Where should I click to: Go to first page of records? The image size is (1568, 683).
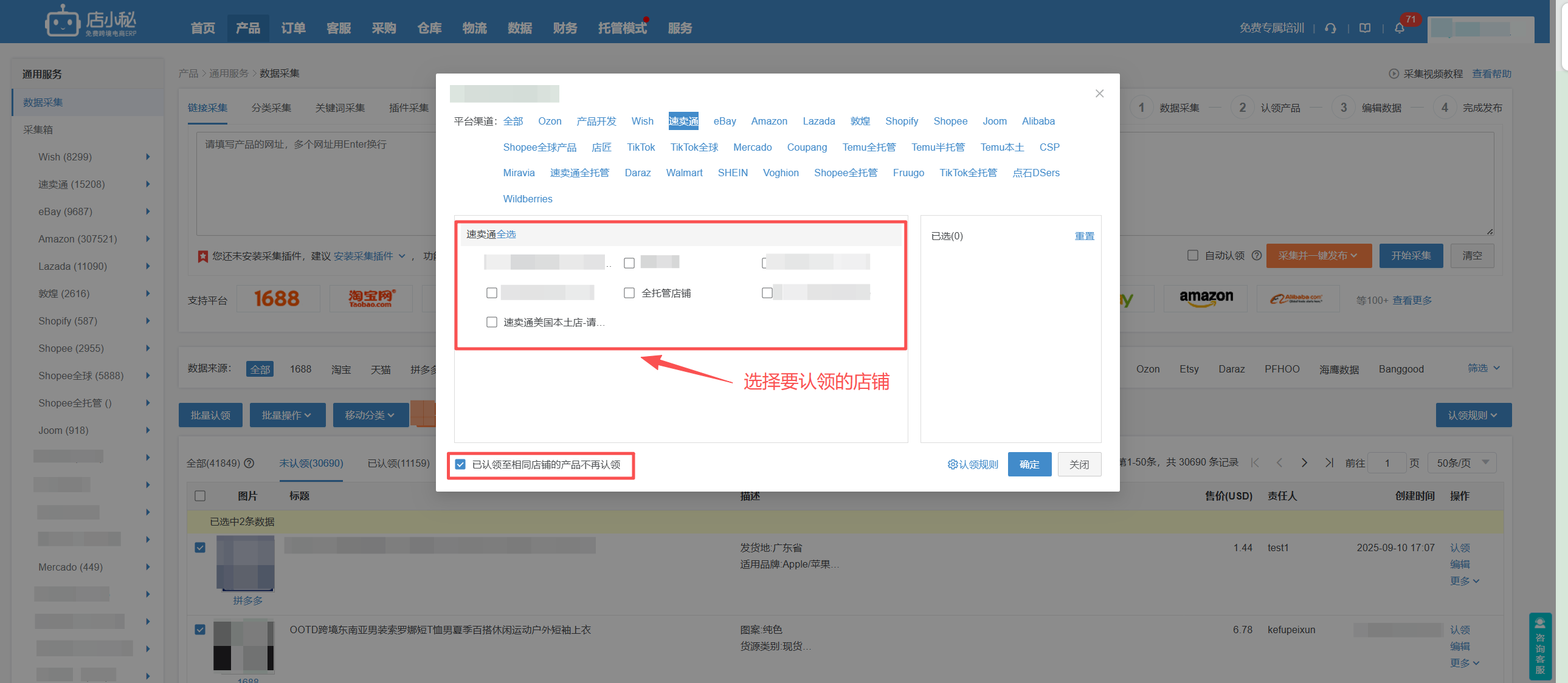[x=1255, y=463]
